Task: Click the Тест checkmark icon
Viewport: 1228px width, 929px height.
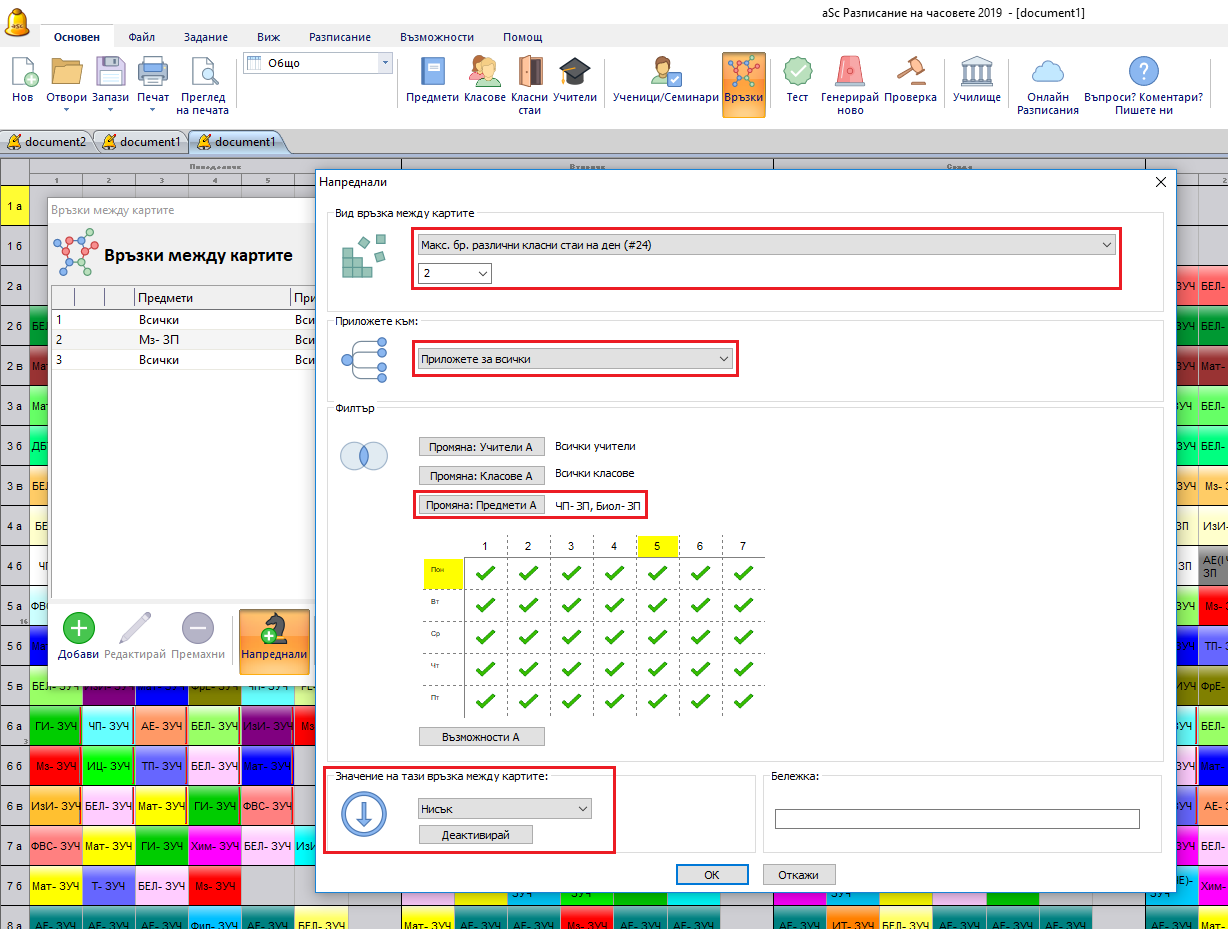Action: [x=797, y=79]
